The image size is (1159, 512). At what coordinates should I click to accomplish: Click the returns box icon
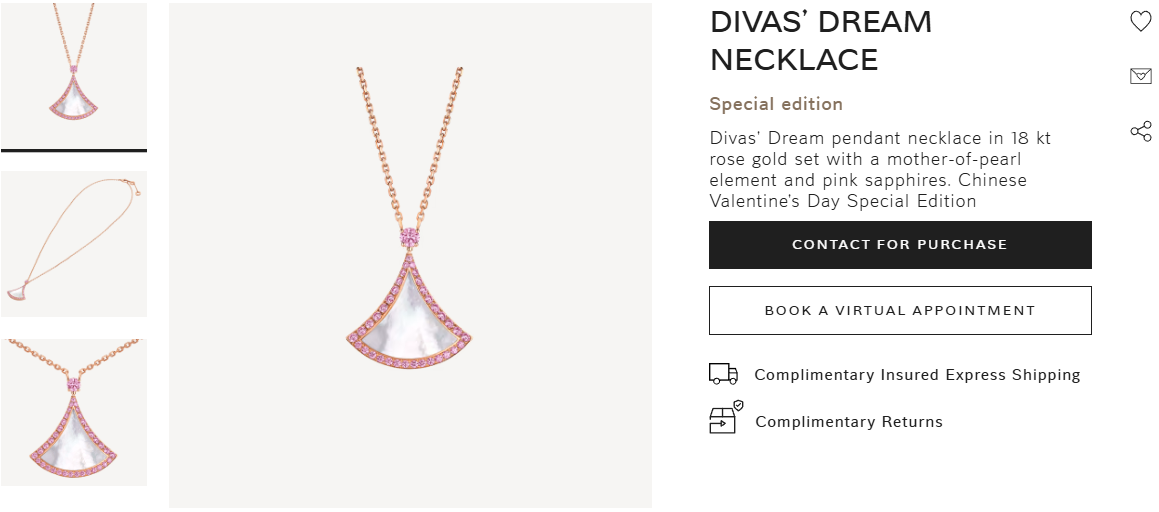725,418
